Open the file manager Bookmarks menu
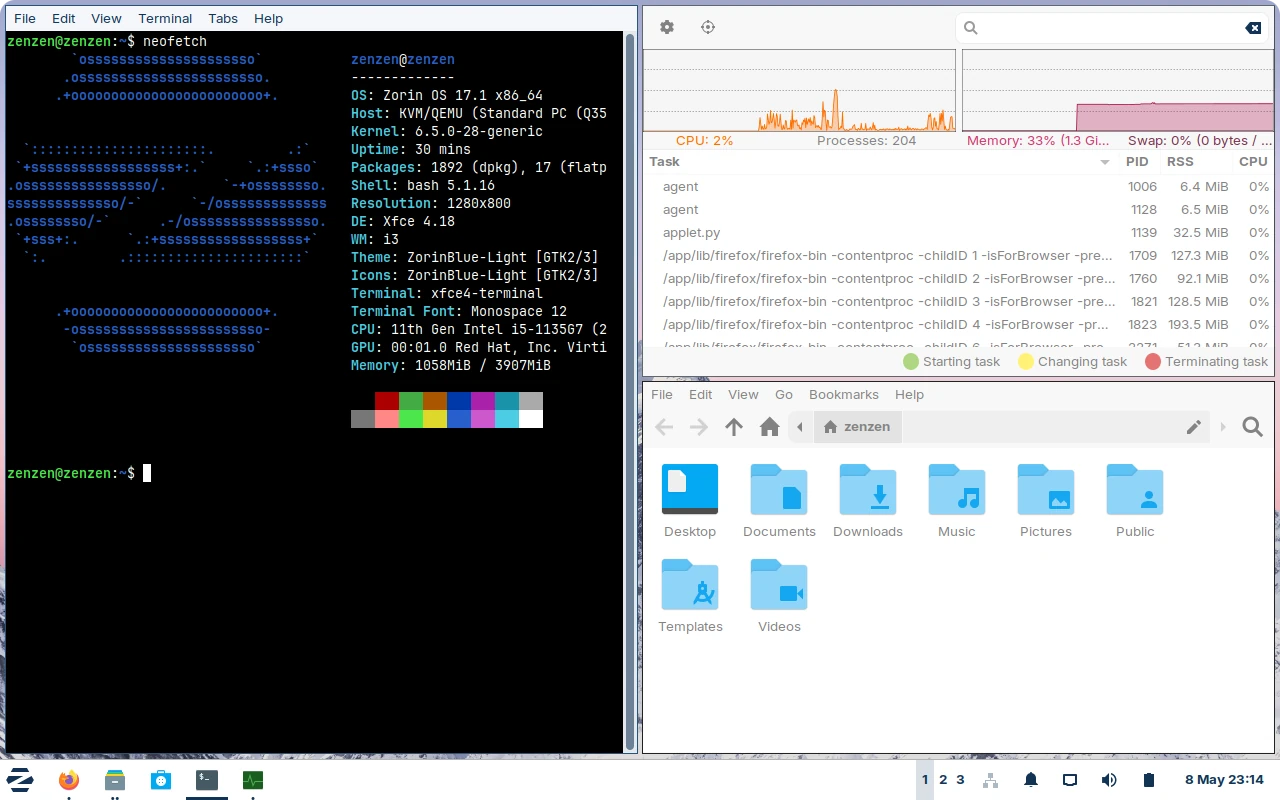1280x800 pixels. click(x=844, y=395)
